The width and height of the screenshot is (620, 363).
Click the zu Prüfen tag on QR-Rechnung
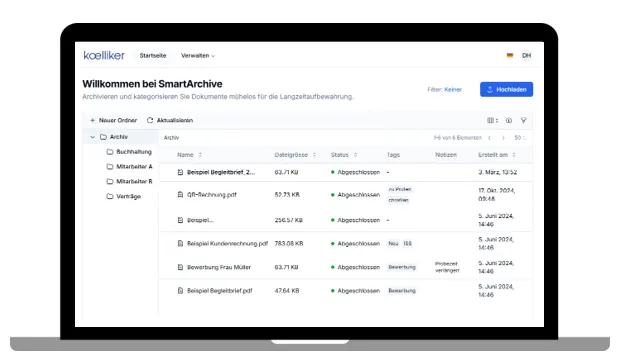point(399,189)
